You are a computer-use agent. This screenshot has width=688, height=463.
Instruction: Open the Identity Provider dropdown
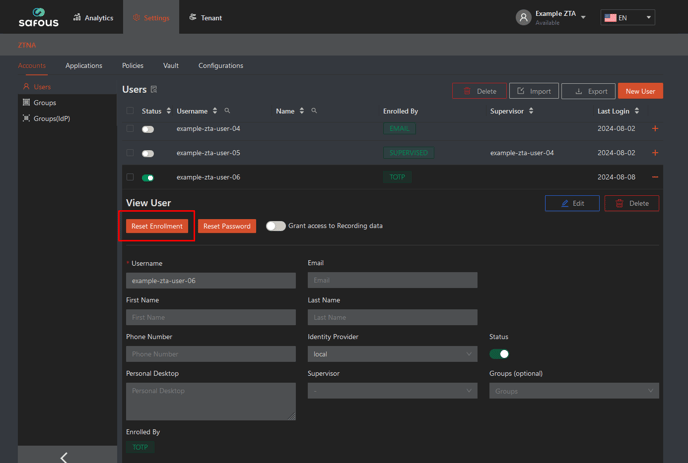pos(392,354)
